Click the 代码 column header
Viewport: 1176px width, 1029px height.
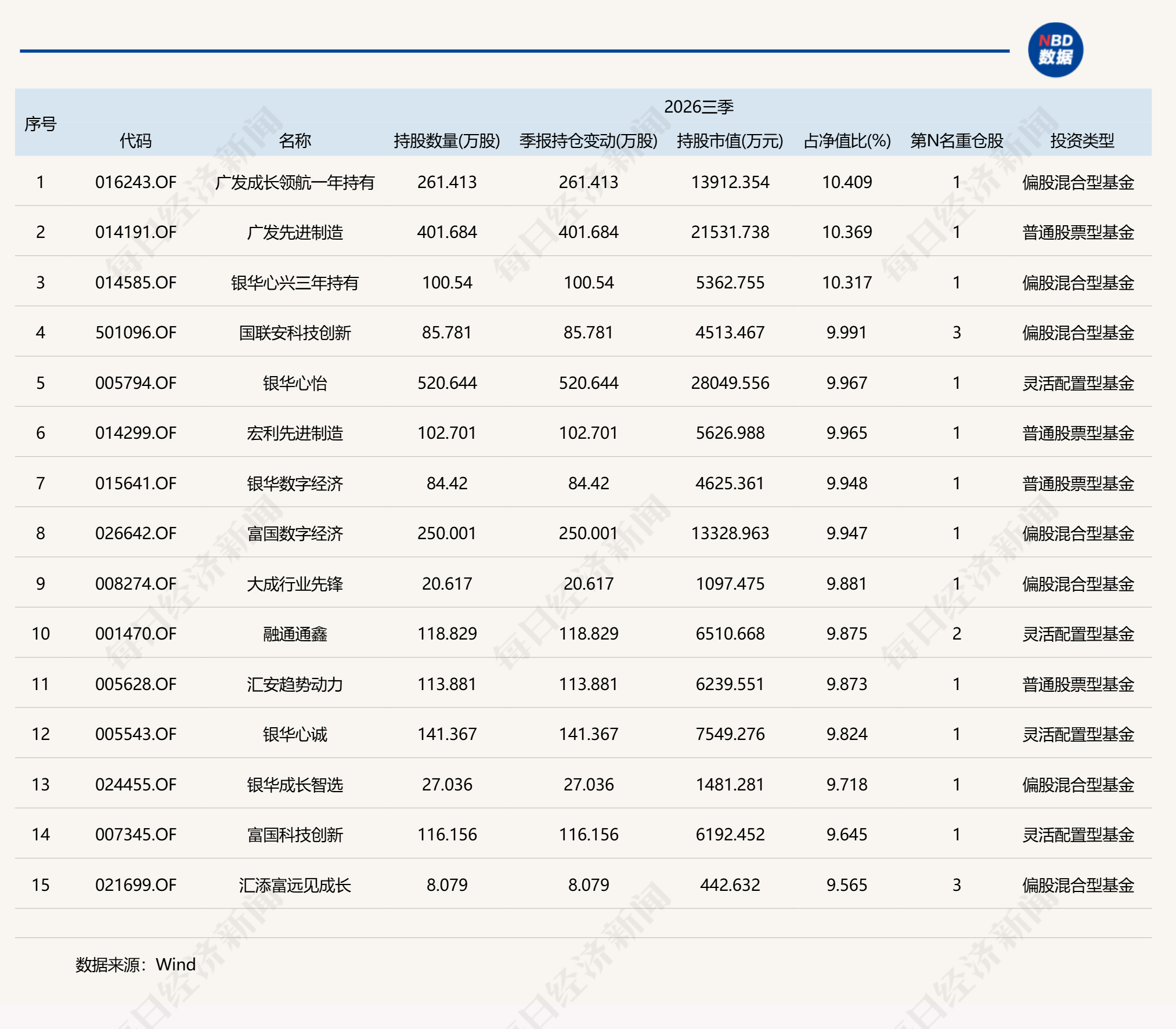point(135,140)
